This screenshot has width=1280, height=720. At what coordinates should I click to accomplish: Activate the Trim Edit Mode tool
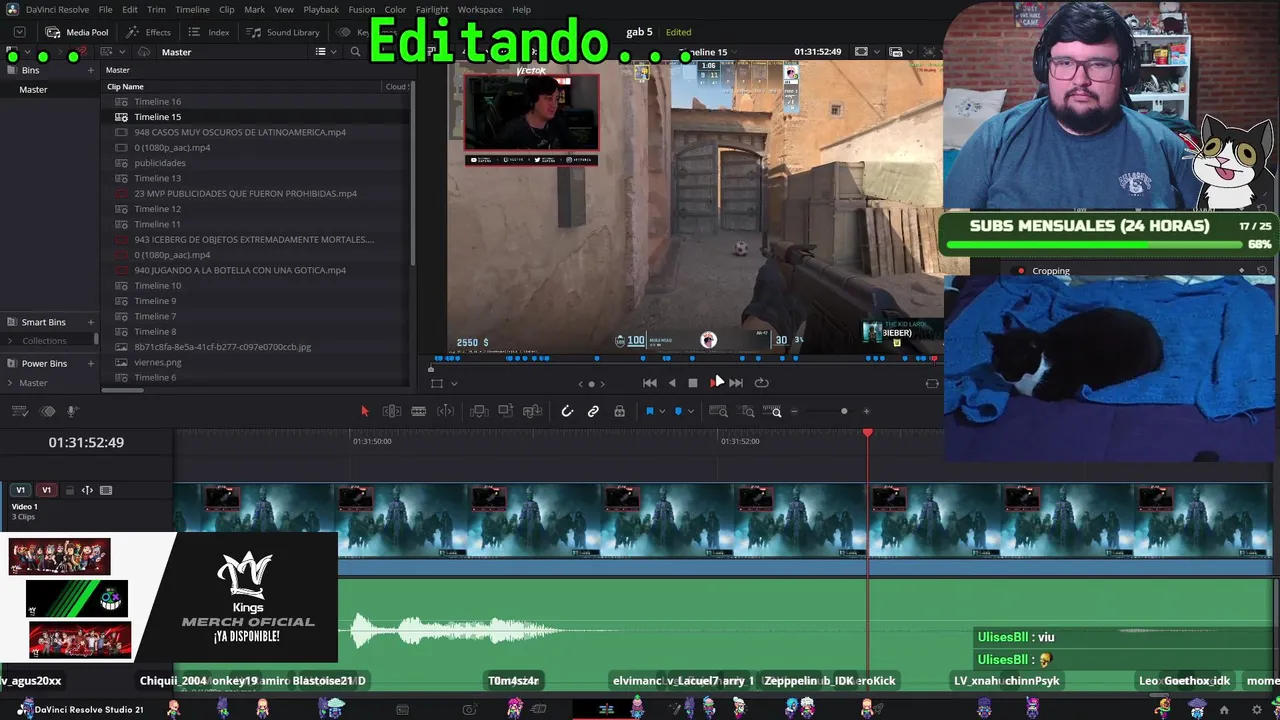[392, 411]
